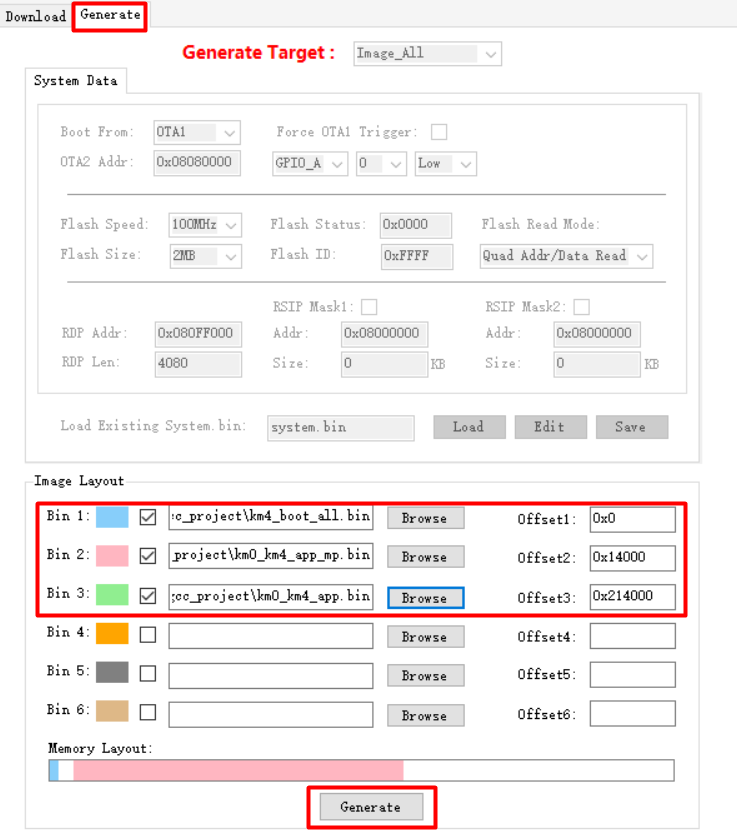This screenshot has width=737, height=840.
Task: Click the Save system data button
Action: (632, 427)
